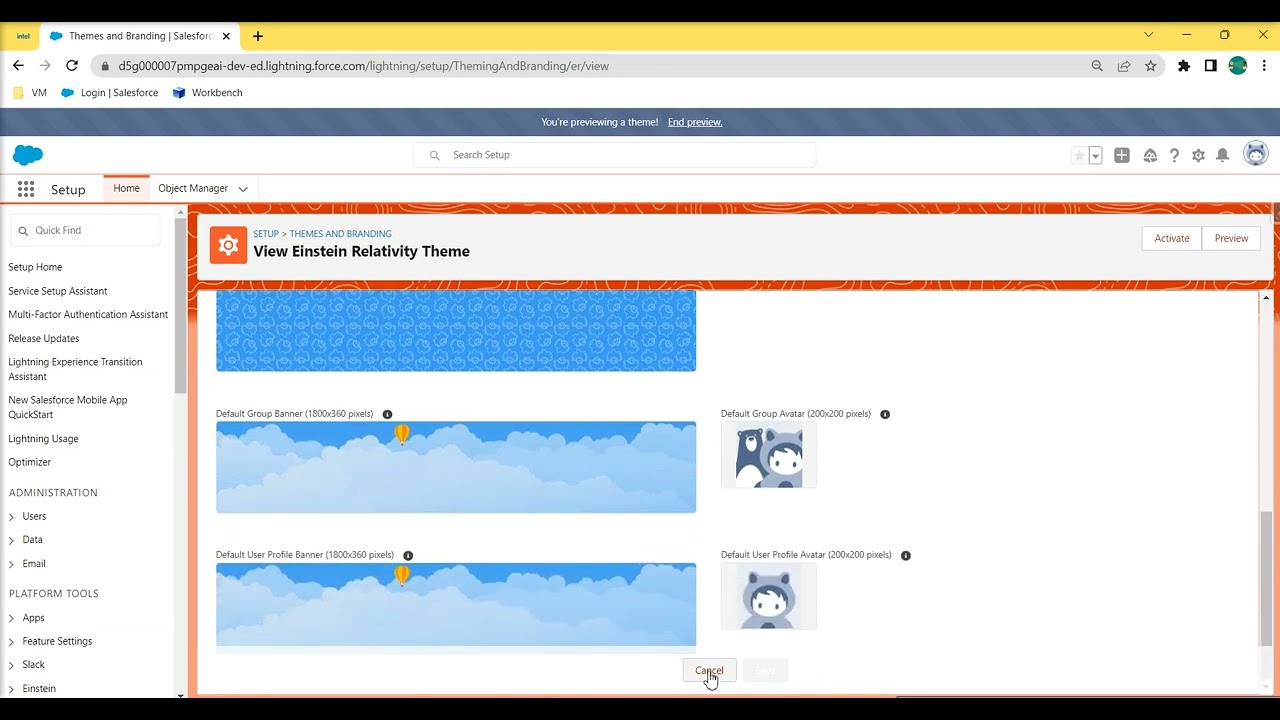
Task: Open Service Setup Assistant in sidebar
Action: point(58,291)
